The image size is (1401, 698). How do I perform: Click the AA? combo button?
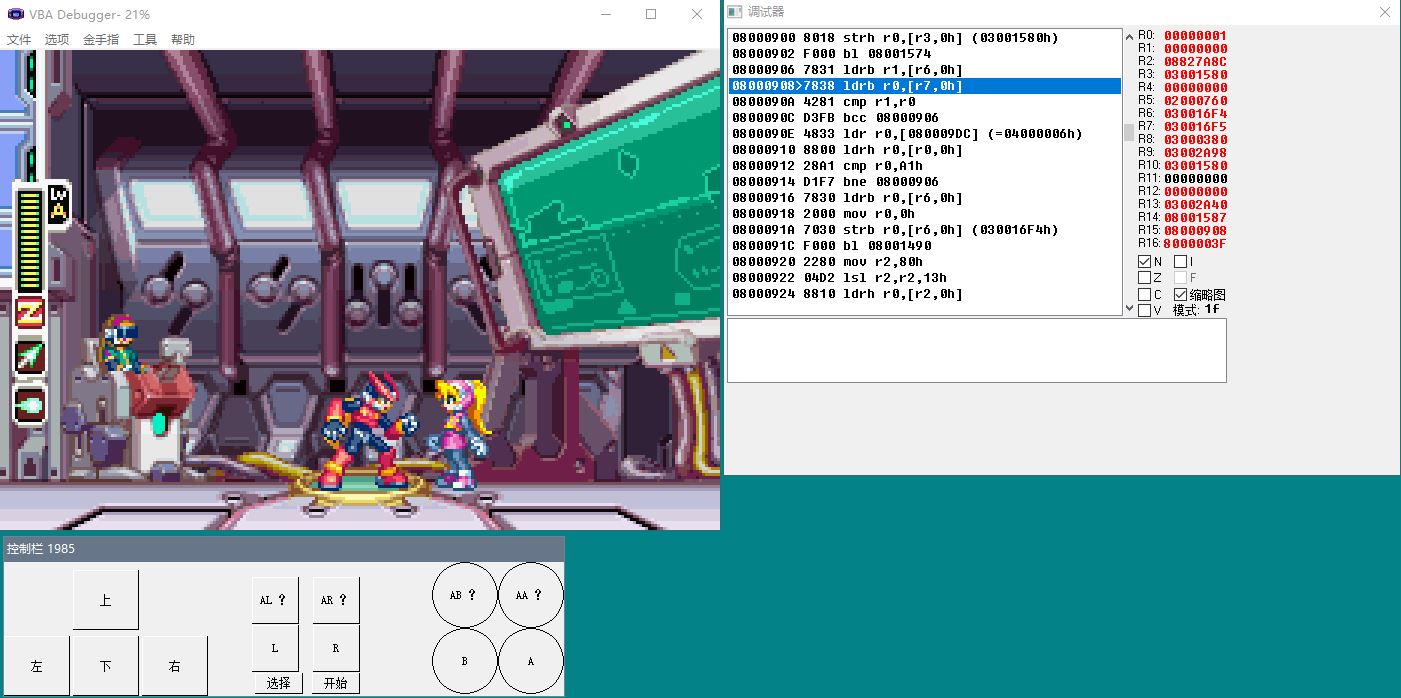pyautogui.click(x=531, y=594)
